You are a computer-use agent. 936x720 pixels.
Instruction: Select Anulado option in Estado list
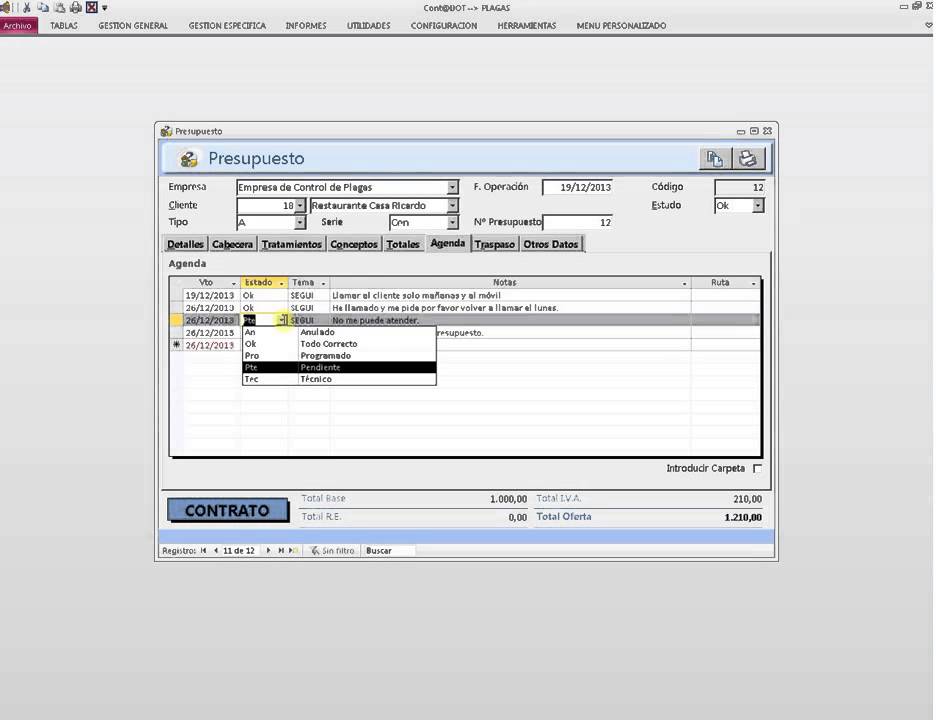(x=339, y=332)
